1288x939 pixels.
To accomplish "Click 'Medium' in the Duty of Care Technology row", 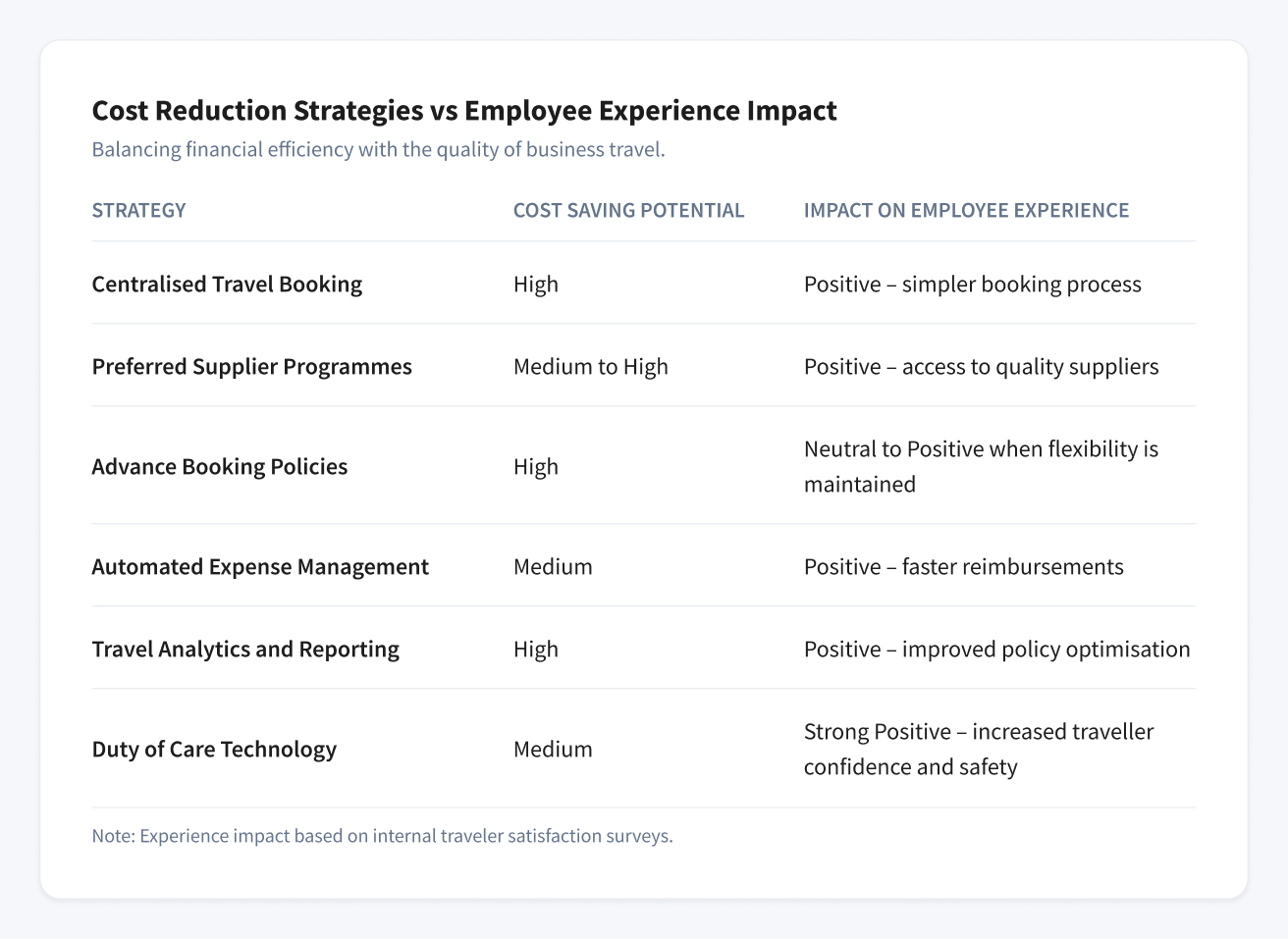I will (553, 750).
